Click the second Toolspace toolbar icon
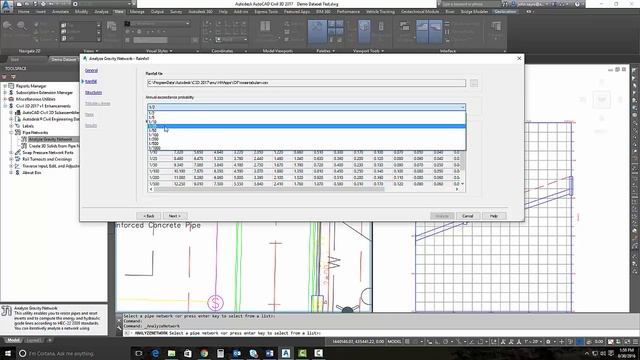Image resolution: width=640 pixels, height=360 pixels. click(13, 77)
